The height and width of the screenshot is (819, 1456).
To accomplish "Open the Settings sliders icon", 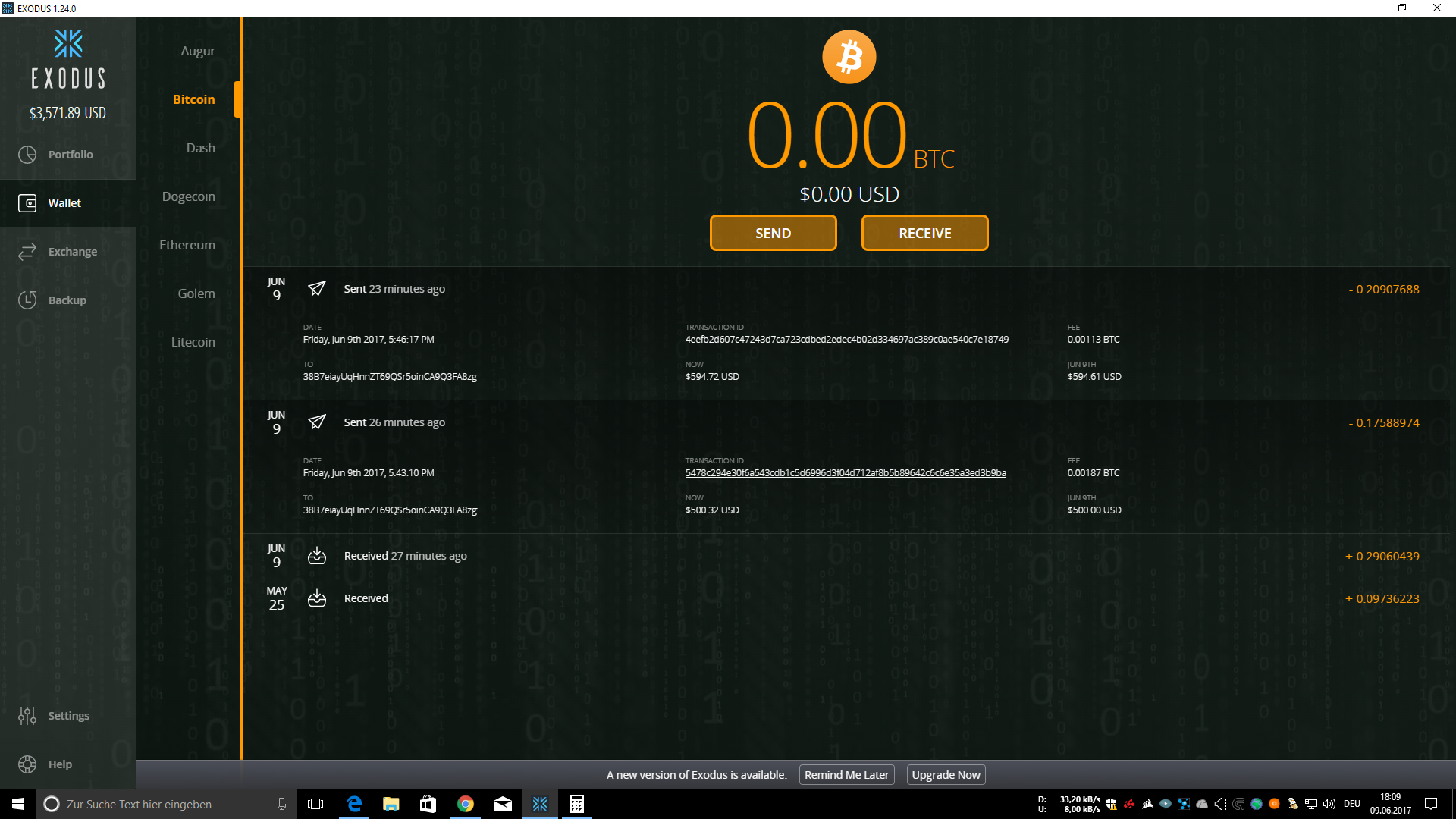I will (27, 716).
